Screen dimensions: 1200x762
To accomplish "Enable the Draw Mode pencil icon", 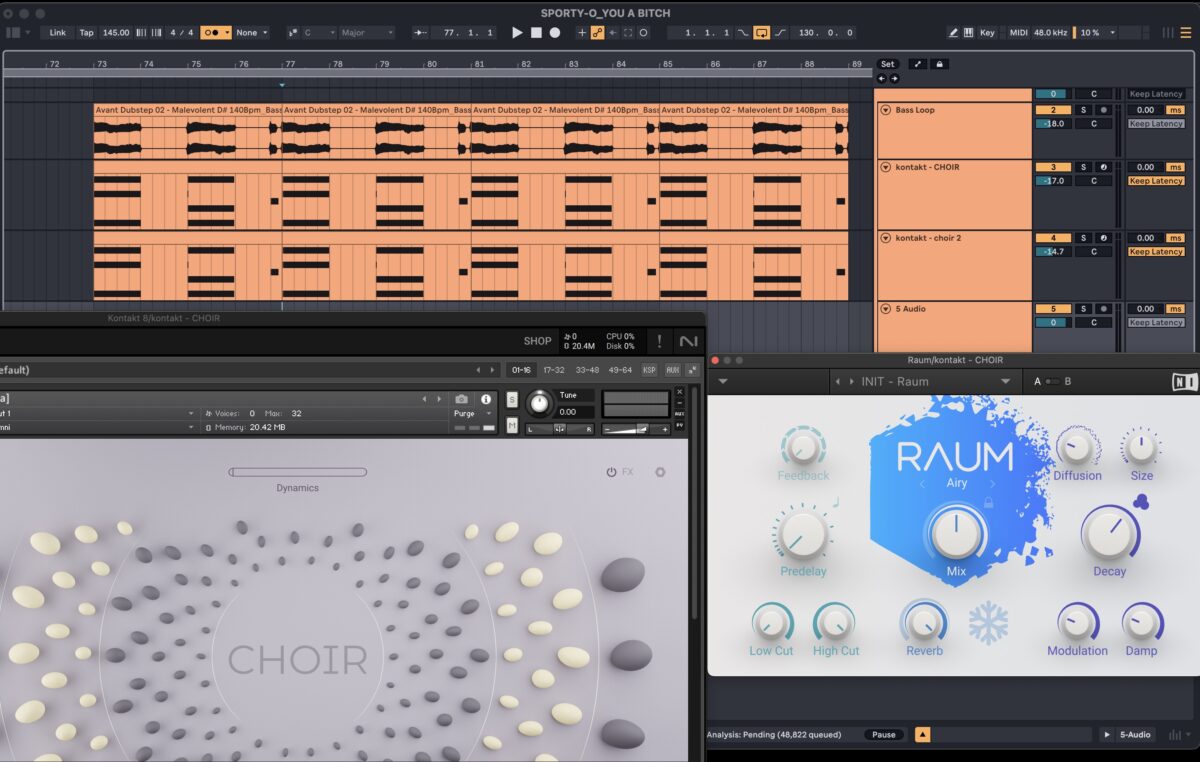I will point(953,32).
